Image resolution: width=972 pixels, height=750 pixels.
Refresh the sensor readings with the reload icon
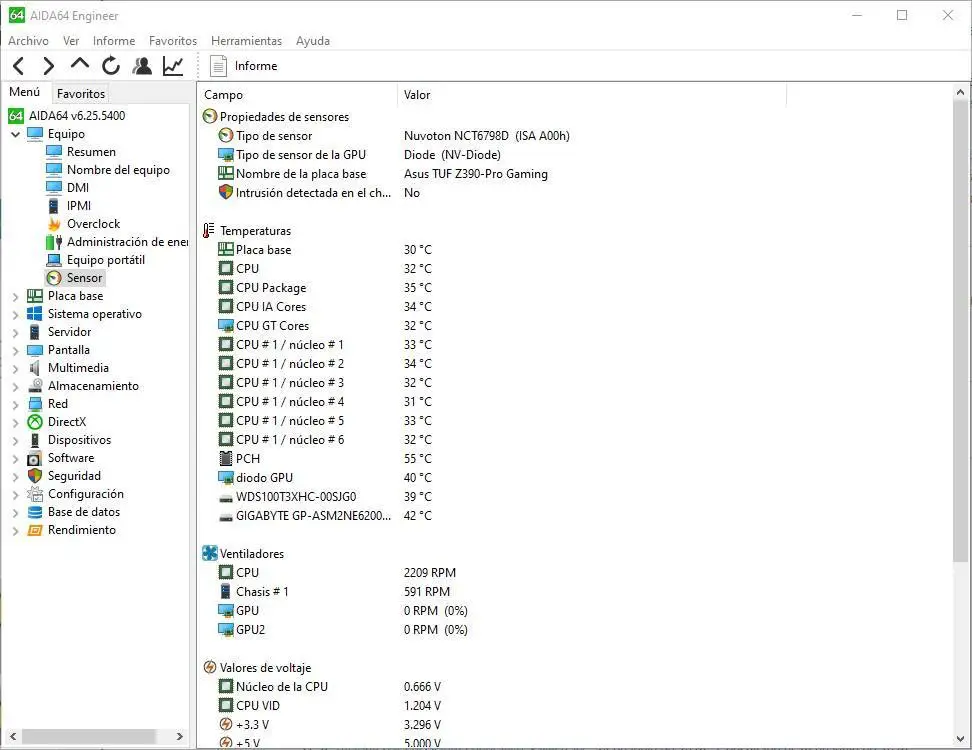(111, 66)
